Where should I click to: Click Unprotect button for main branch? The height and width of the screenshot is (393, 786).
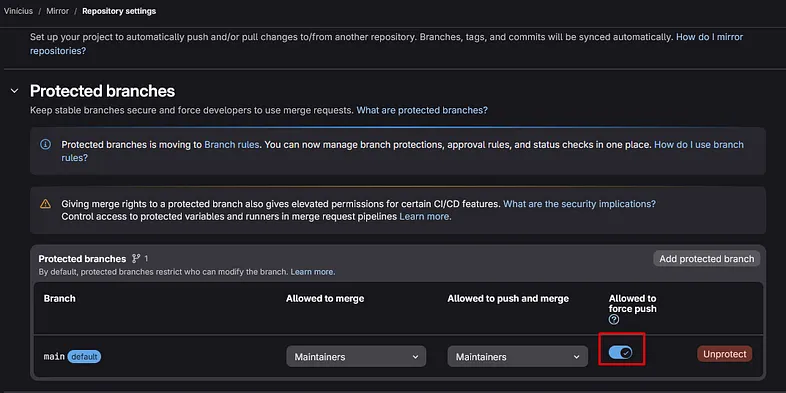click(x=724, y=354)
